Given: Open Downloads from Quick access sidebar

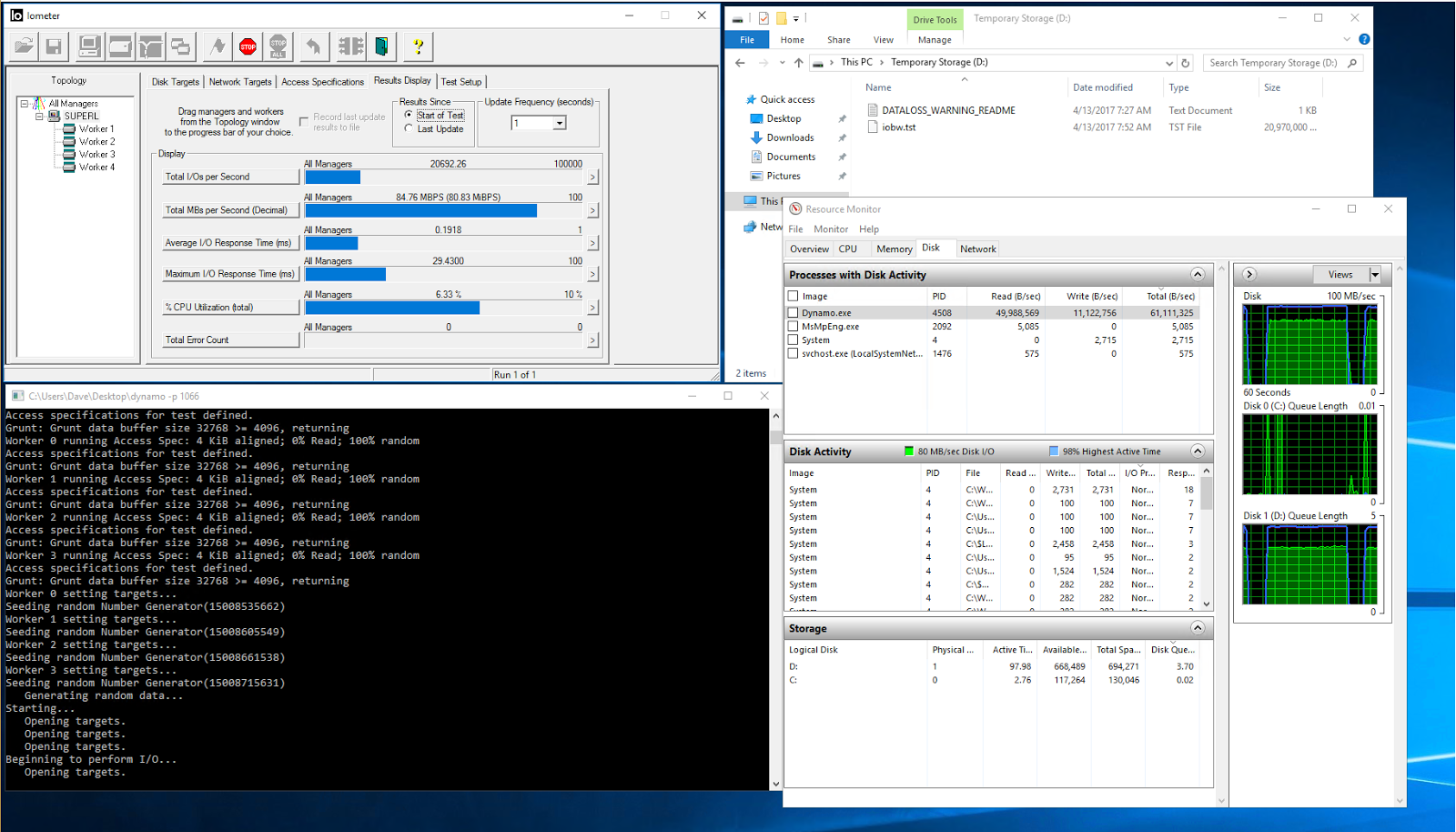Looking at the screenshot, I should coord(790,137).
